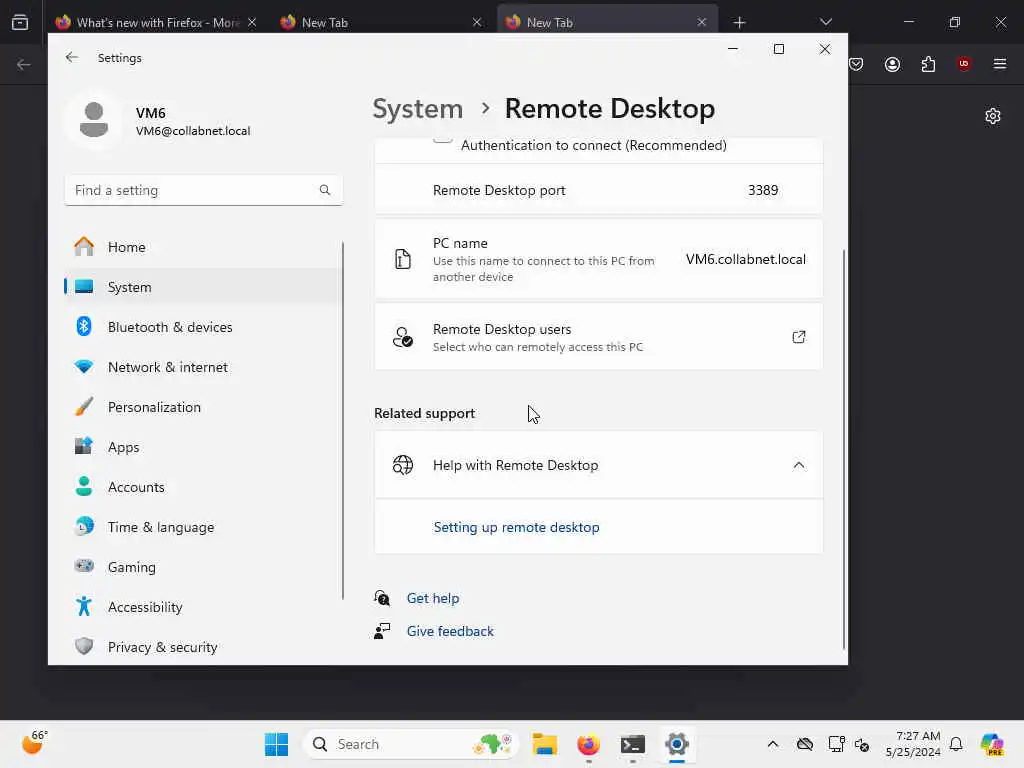The width and height of the screenshot is (1024, 768).
Task: Click Give feedback link
Action: 450,631
